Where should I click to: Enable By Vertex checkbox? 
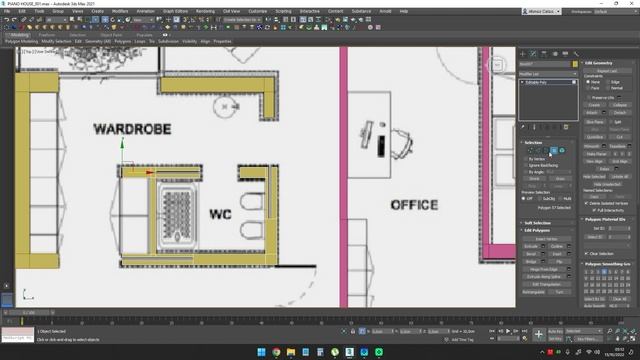tap(526, 159)
